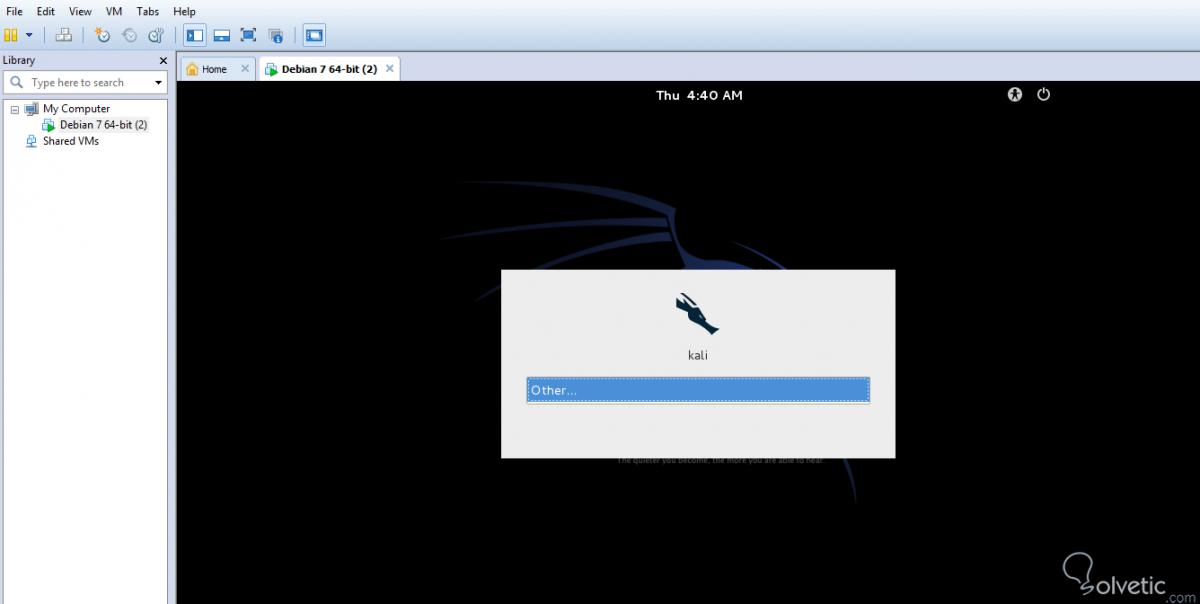Viewport: 1200px width, 604px height.
Task: Close the Debian 7 64-bit (2) tab
Action: 390,69
